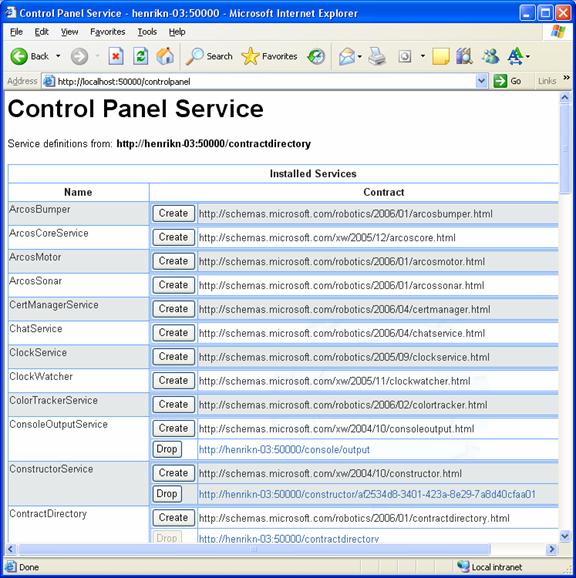The height and width of the screenshot is (578, 576).
Task: Click the horizontal scrollbar right arrow
Action: pyautogui.click(x=551, y=549)
